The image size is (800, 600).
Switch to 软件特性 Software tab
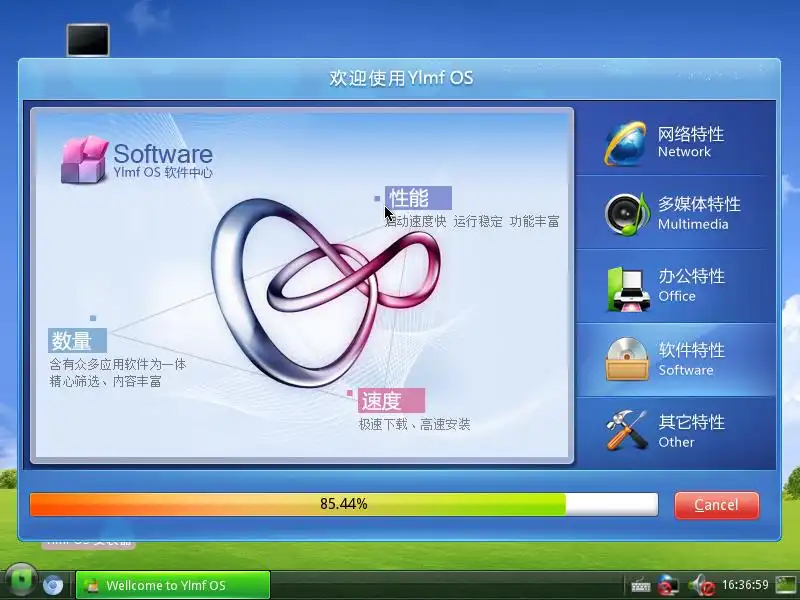(x=676, y=360)
